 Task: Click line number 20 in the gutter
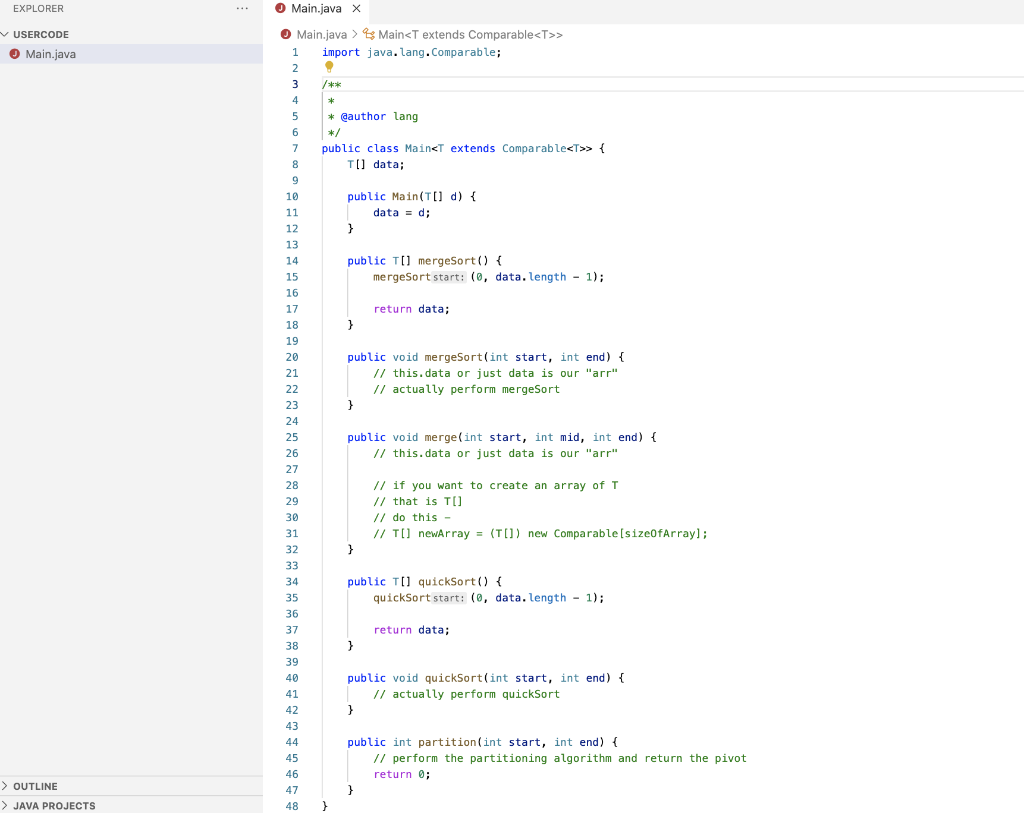tap(292, 357)
